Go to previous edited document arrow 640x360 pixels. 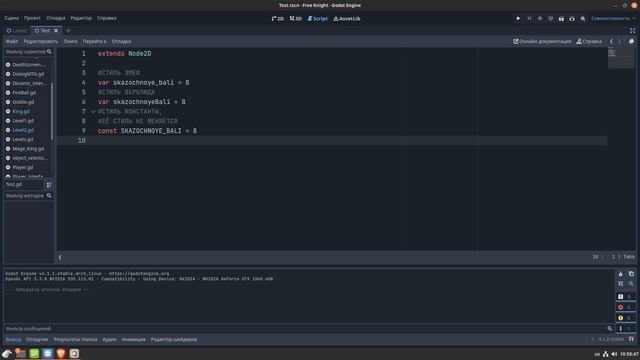point(611,41)
